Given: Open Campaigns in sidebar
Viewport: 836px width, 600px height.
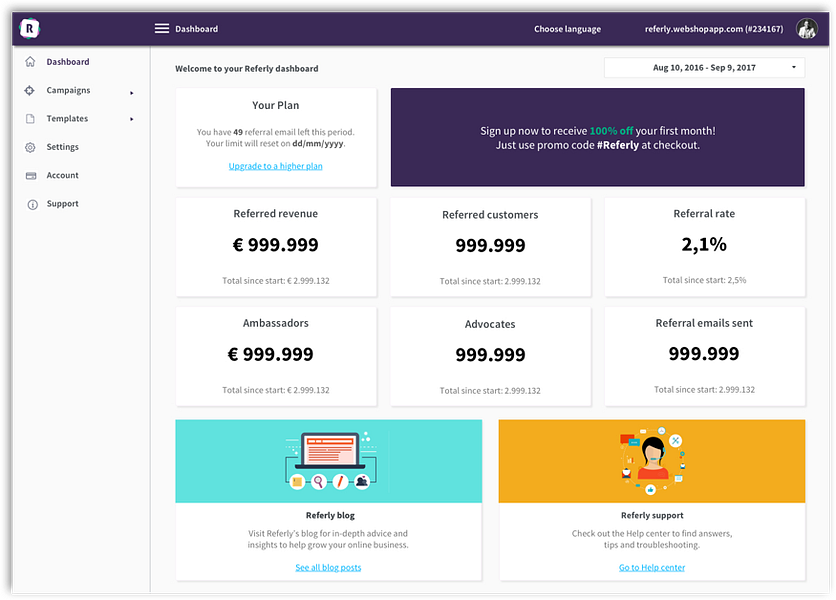Looking at the screenshot, I should pyautogui.click(x=68, y=90).
